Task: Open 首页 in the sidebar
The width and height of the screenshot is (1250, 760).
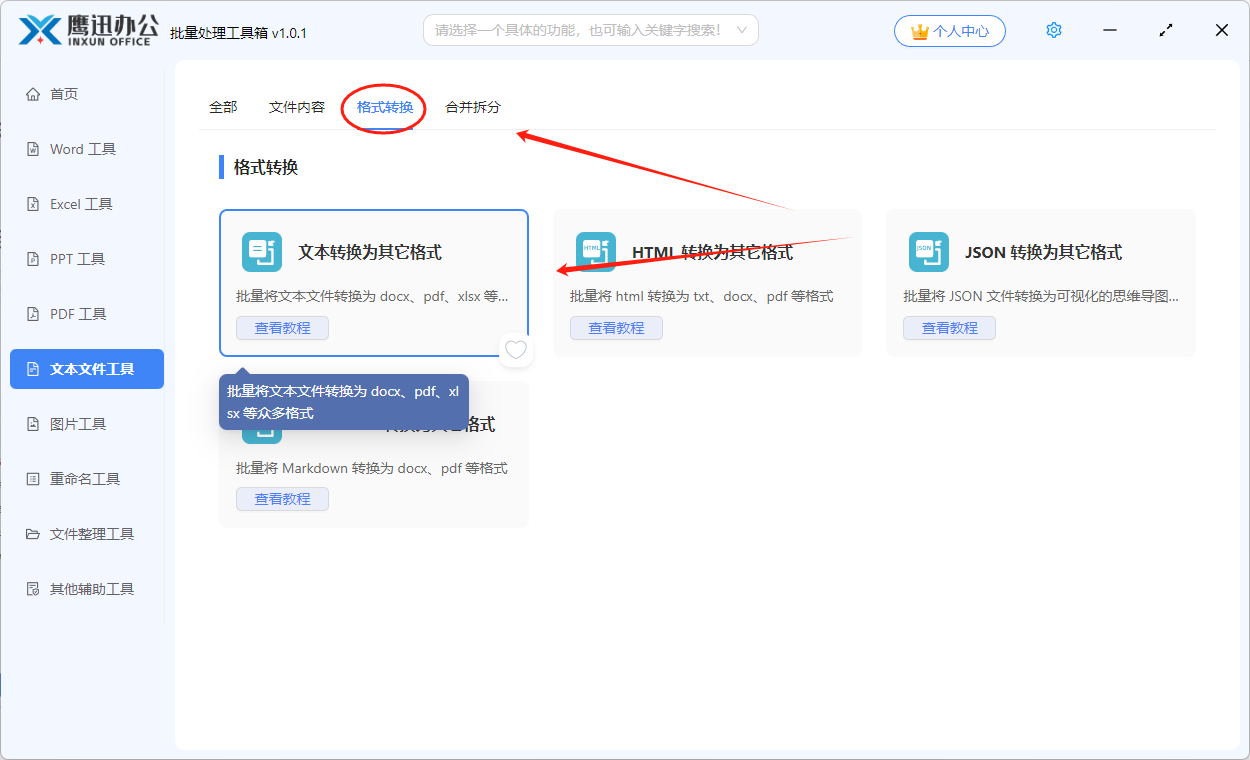Action: [87, 94]
